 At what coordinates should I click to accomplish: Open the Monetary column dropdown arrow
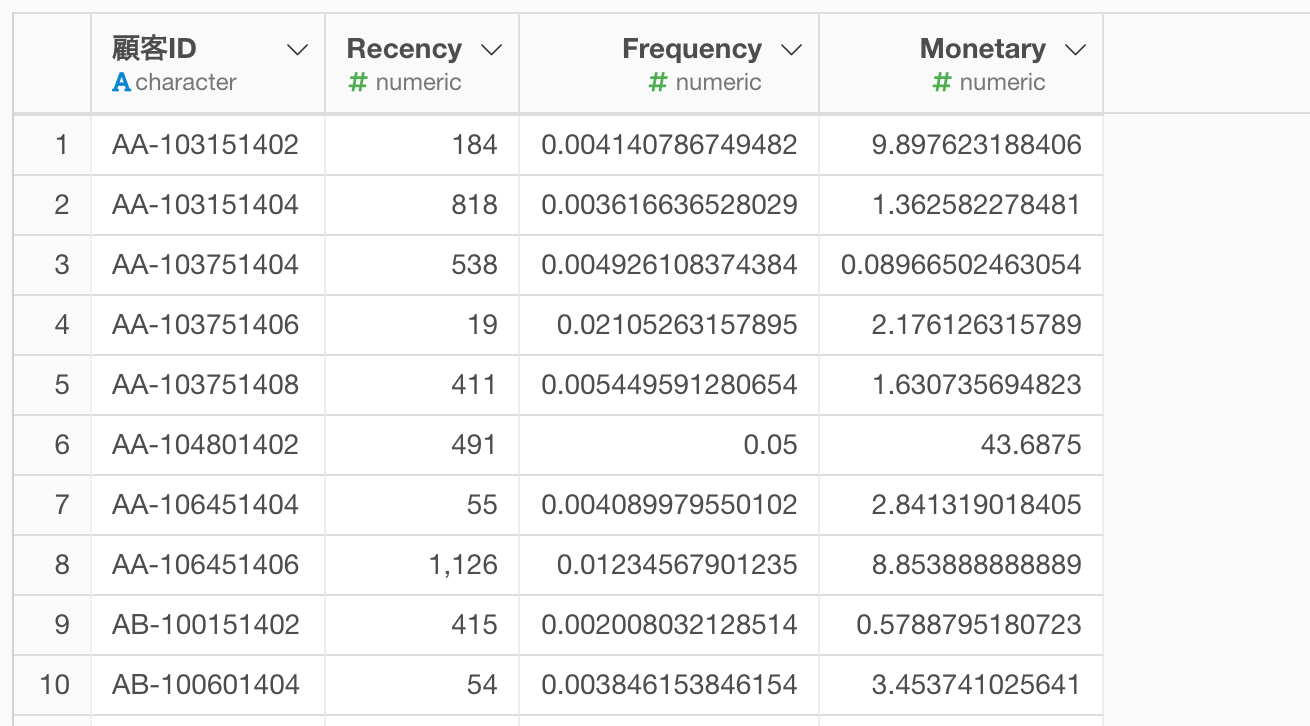point(1075,50)
